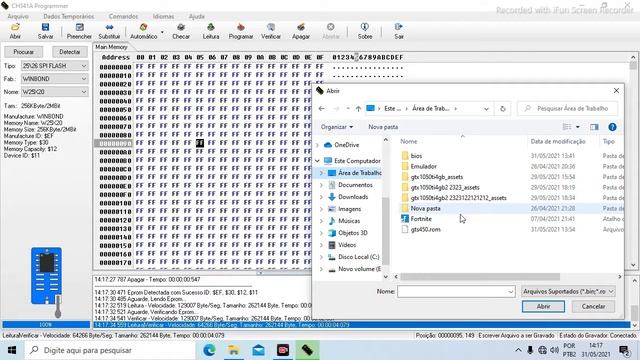Refresh the folder listing

point(503,109)
